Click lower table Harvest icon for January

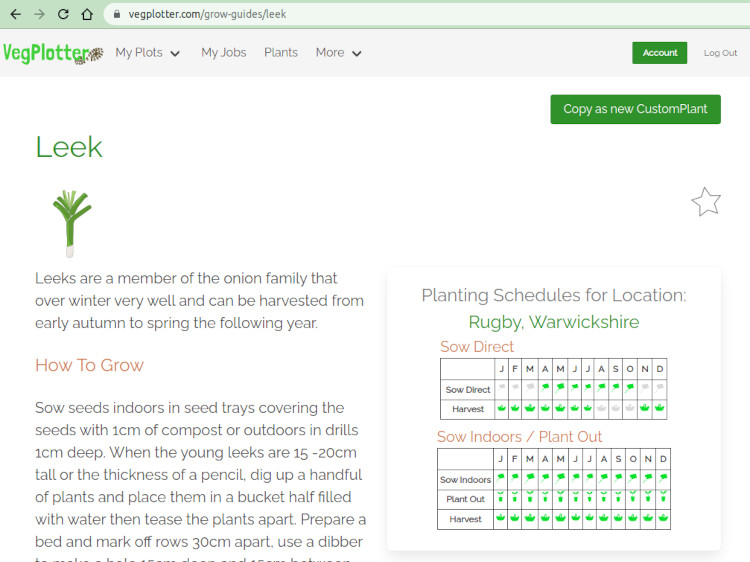(x=500, y=518)
